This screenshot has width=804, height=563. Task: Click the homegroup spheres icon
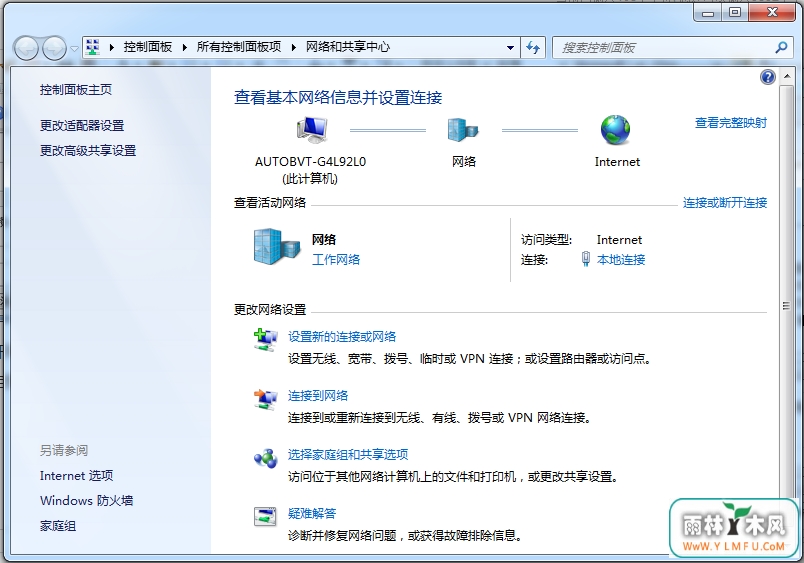266,458
